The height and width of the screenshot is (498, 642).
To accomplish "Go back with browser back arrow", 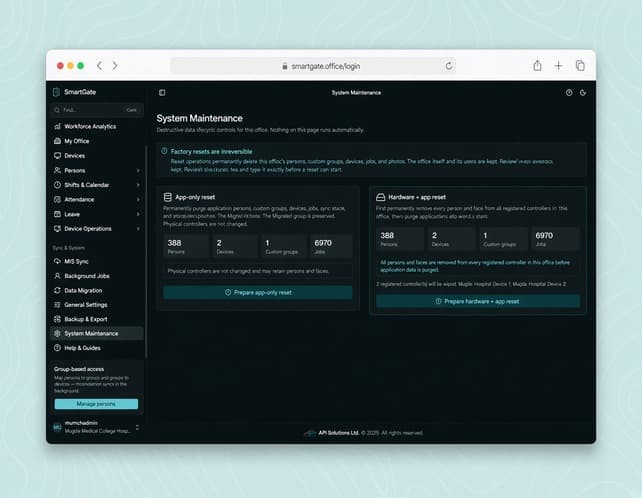I will coord(99,66).
